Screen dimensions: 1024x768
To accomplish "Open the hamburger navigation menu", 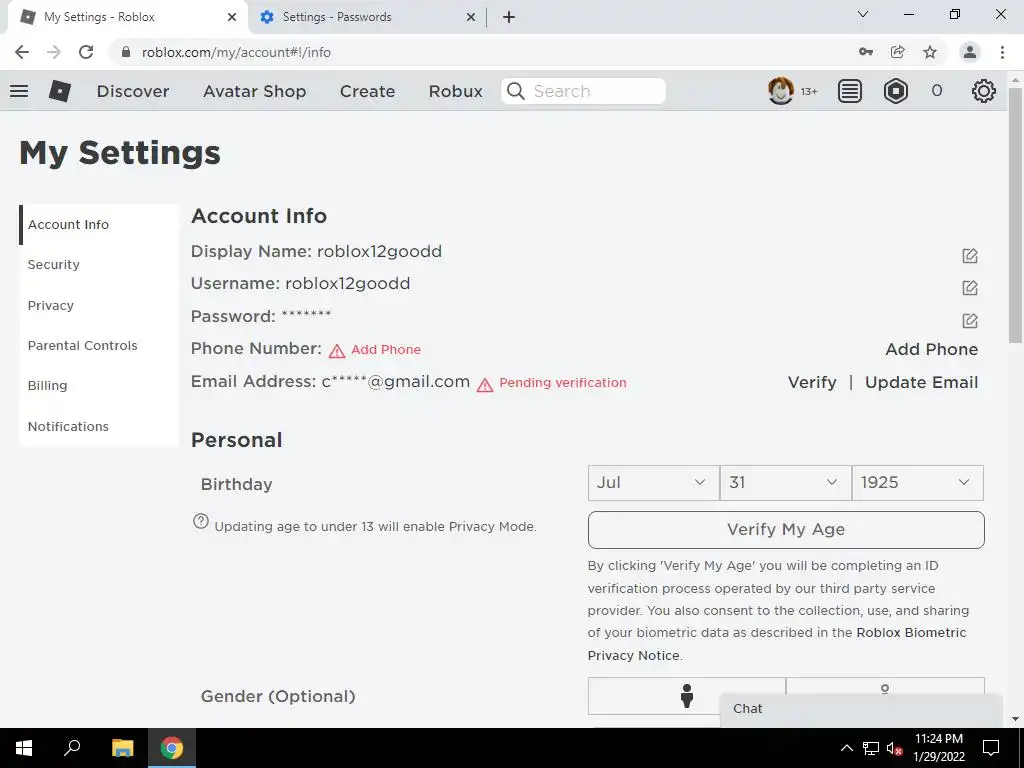I will [19, 91].
